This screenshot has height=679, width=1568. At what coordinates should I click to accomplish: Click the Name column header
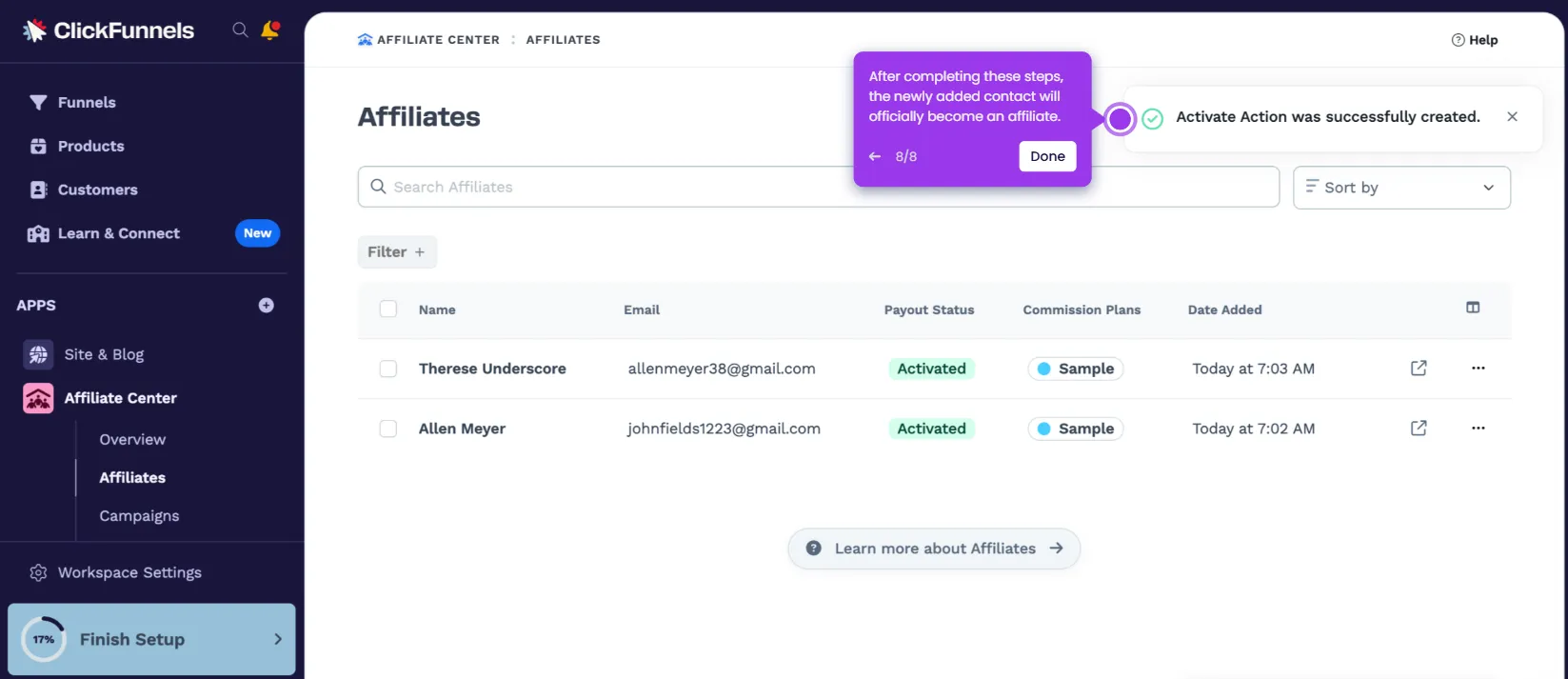coord(437,310)
